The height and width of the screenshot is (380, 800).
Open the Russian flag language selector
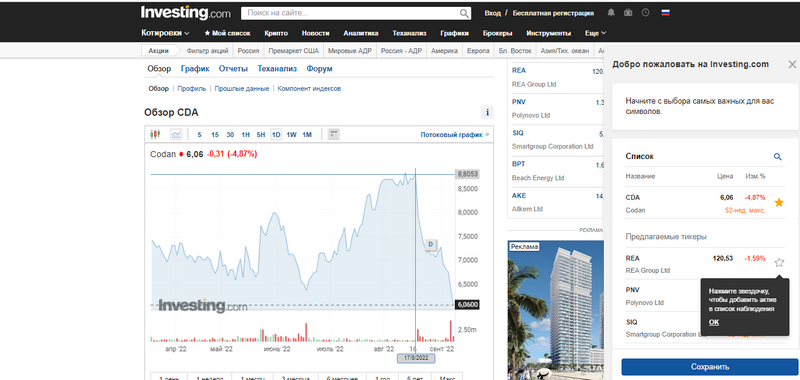pos(665,13)
